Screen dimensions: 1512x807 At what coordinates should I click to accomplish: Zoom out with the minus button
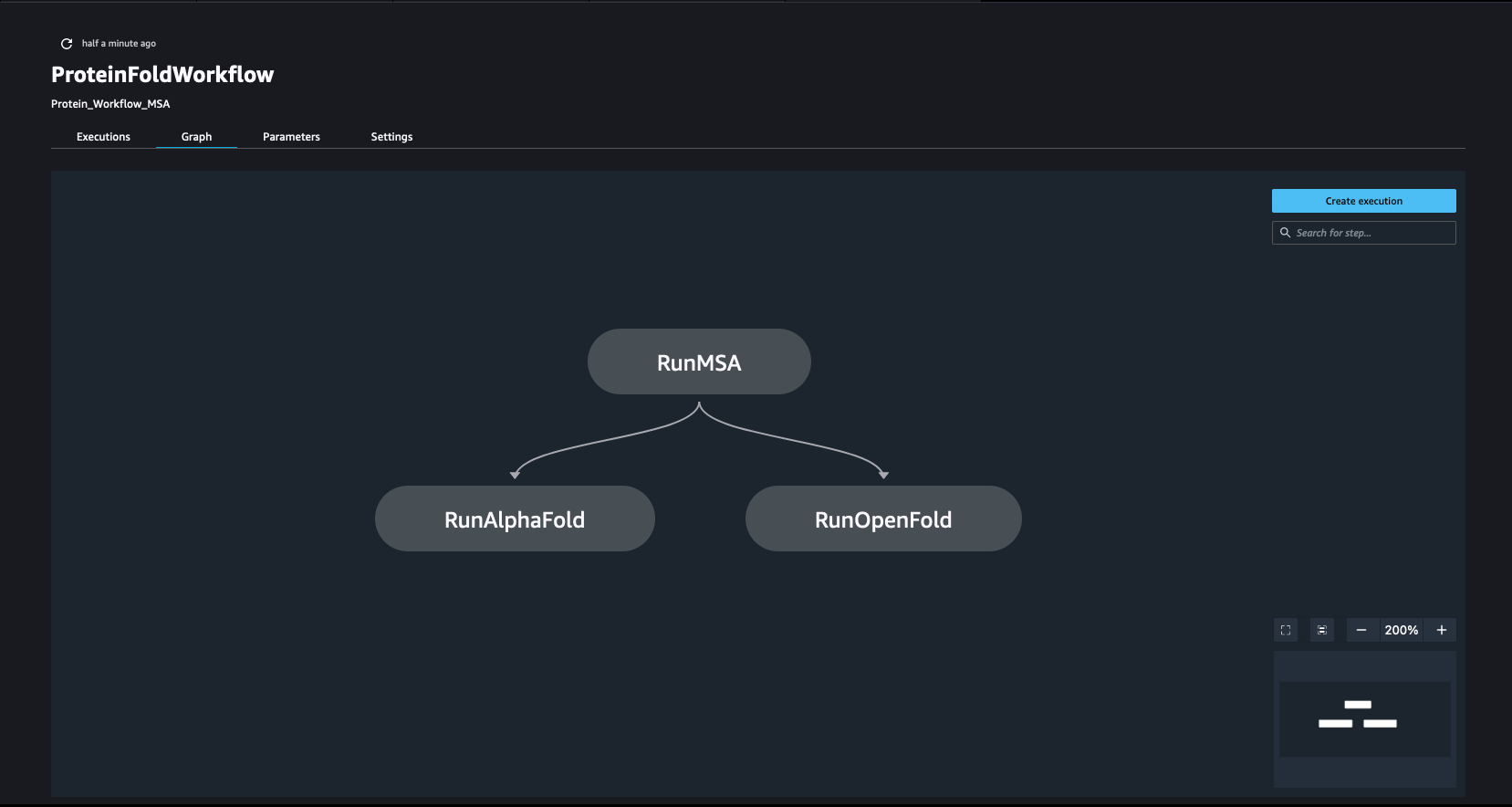pyautogui.click(x=1361, y=630)
